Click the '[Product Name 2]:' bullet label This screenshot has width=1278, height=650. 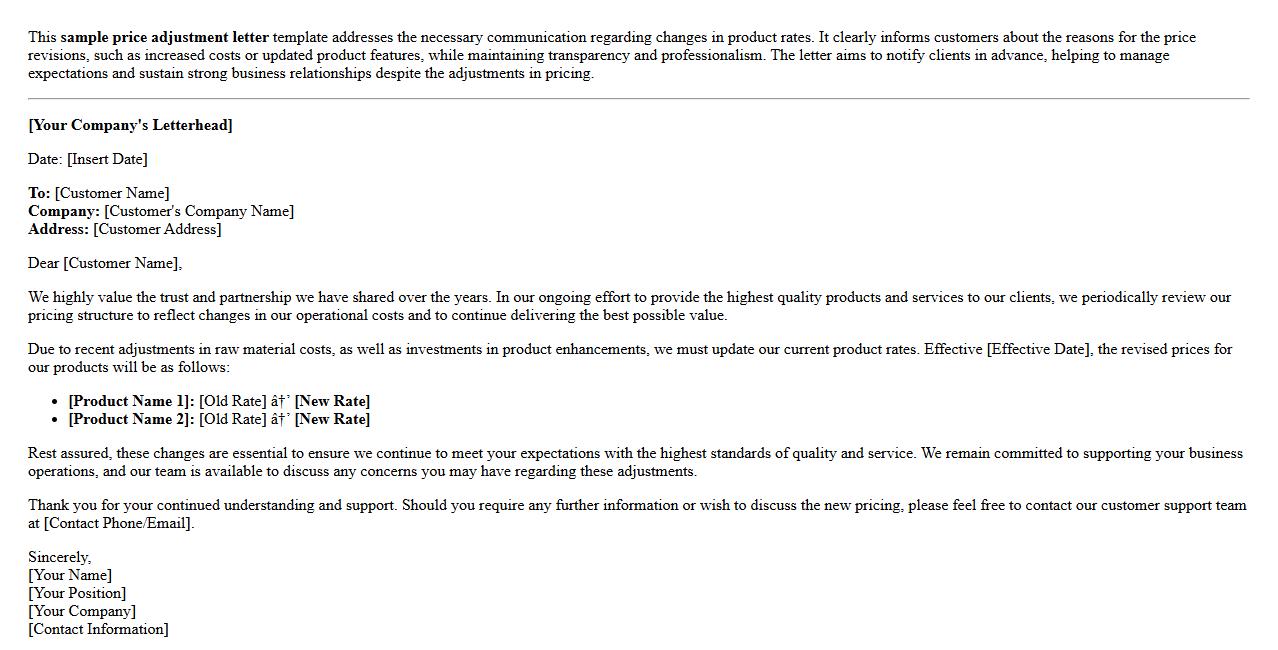click(131, 419)
